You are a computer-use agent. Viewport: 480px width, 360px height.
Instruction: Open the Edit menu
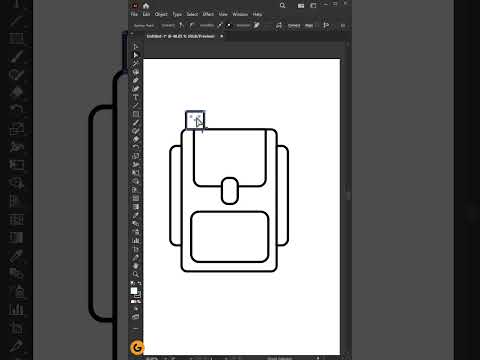click(x=146, y=14)
